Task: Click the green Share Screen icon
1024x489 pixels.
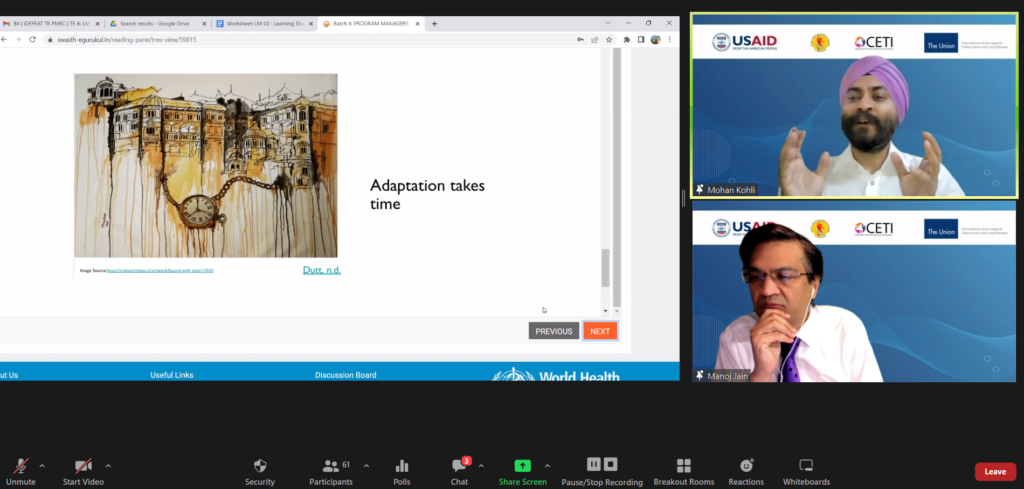Action: coord(522,466)
